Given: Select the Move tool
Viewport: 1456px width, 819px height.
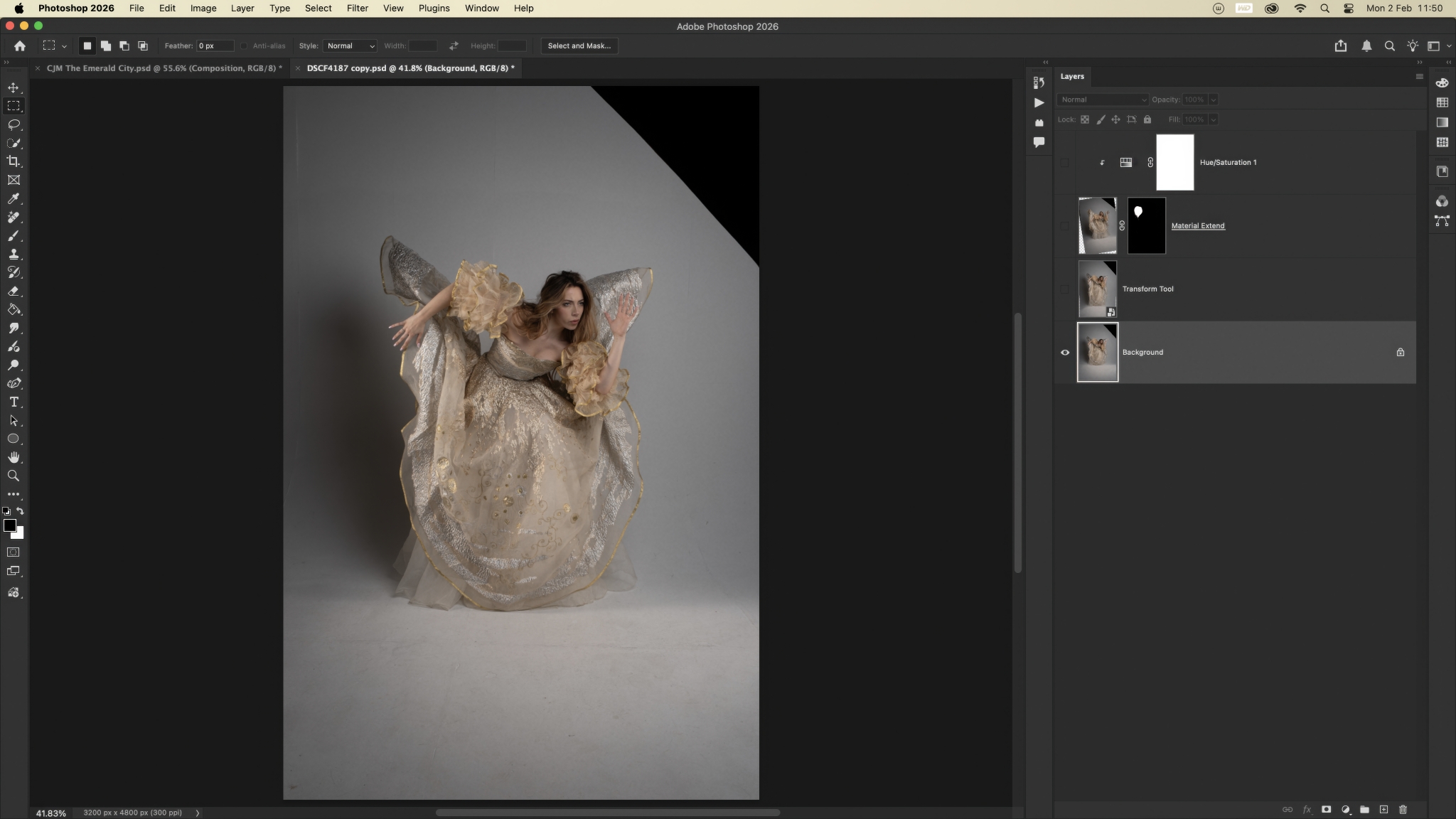Looking at the screenshot, I should pos(14,87).
